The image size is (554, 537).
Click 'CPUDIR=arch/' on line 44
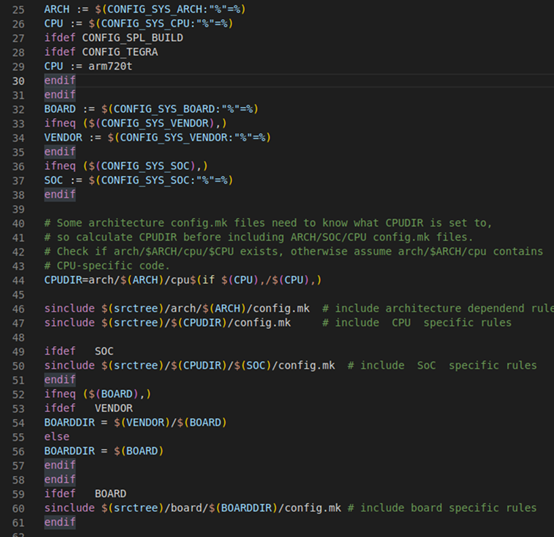82,280
